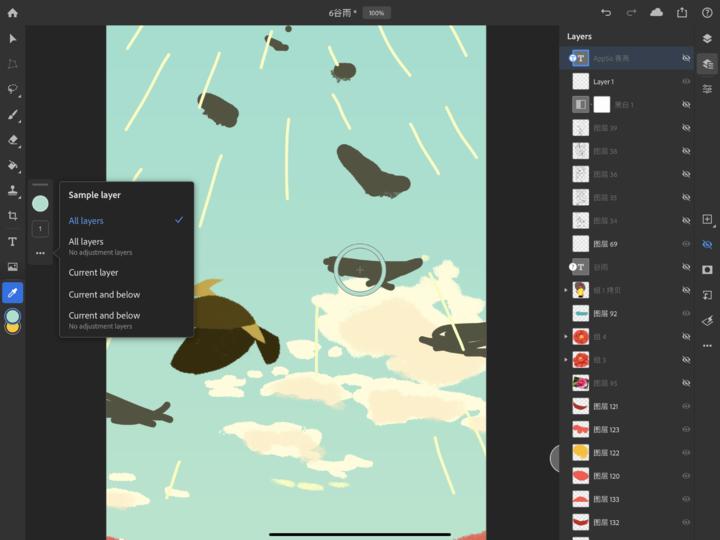The height and width of the screenshot is (540, 720).
Task: Toggle visibility of Layer 1
Action: (686, 82)
